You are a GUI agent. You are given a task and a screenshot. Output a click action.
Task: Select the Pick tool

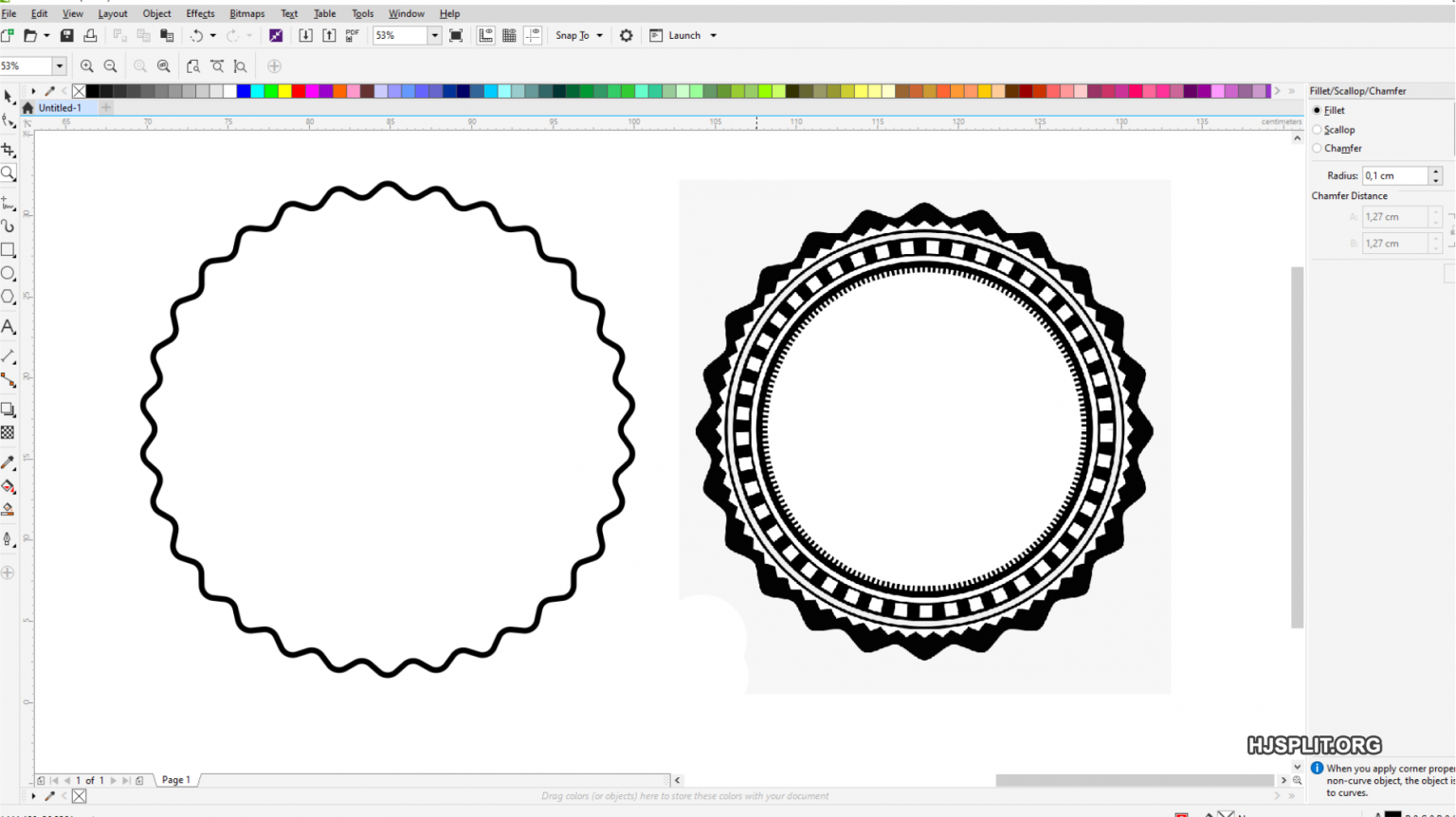9,97
